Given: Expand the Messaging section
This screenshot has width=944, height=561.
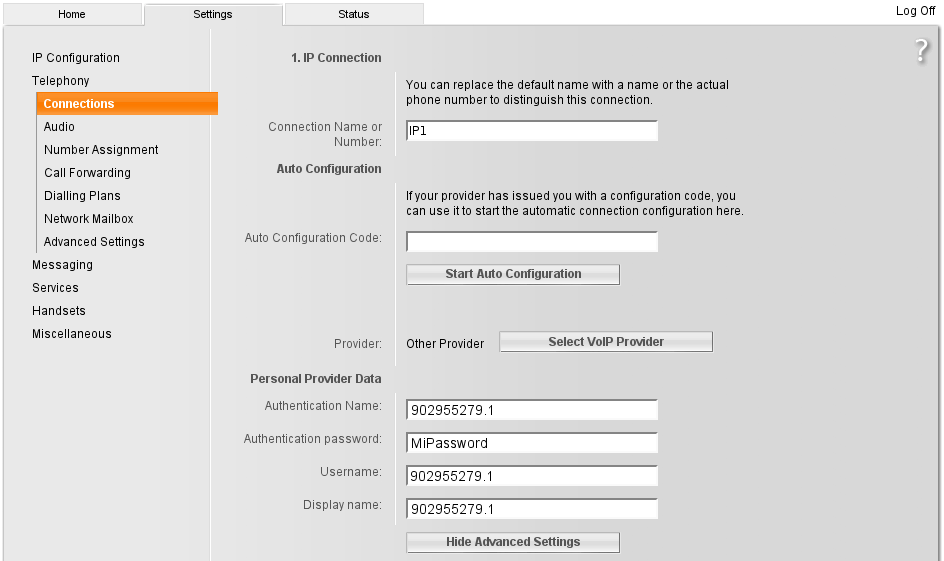Looking at the screenshot, I should [62, 265].
